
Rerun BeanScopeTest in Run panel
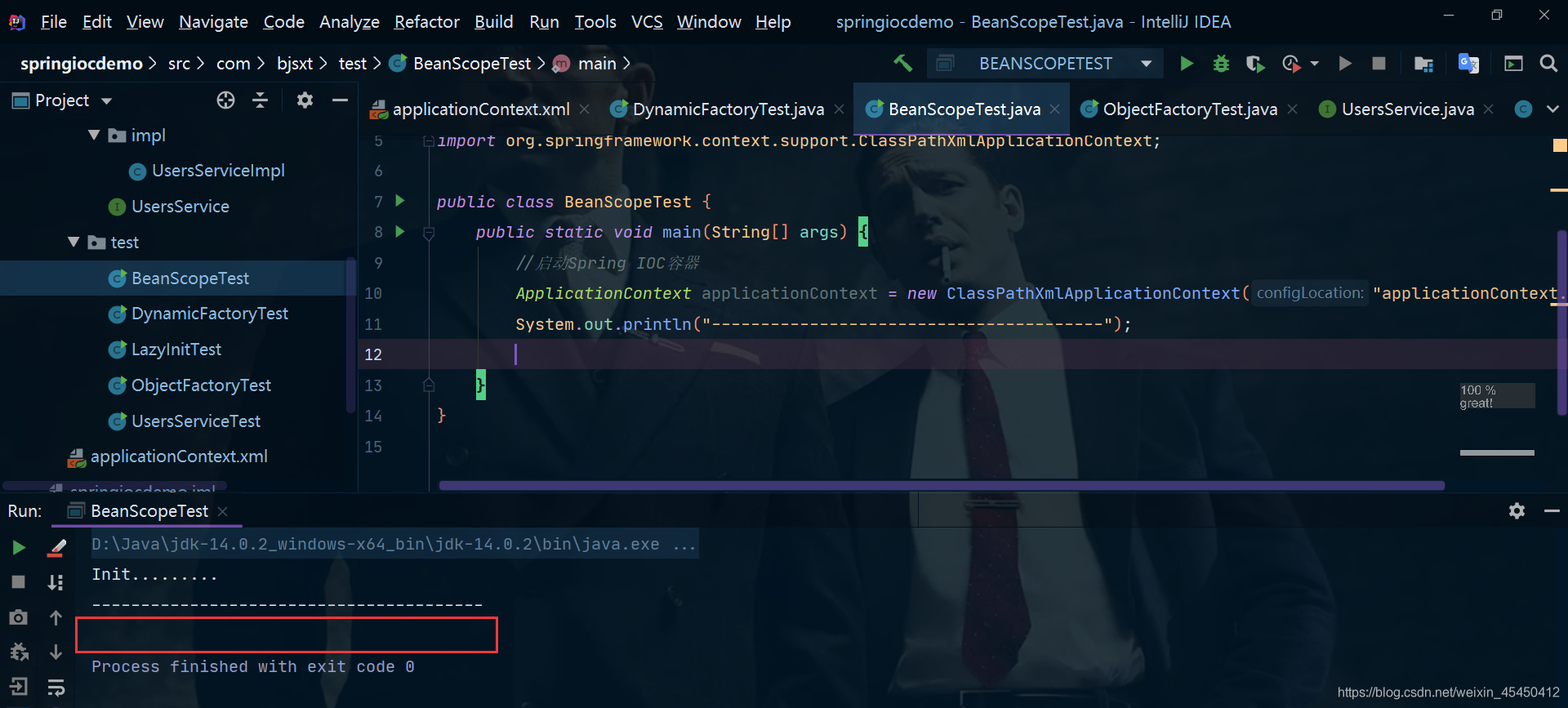point(19,547)
